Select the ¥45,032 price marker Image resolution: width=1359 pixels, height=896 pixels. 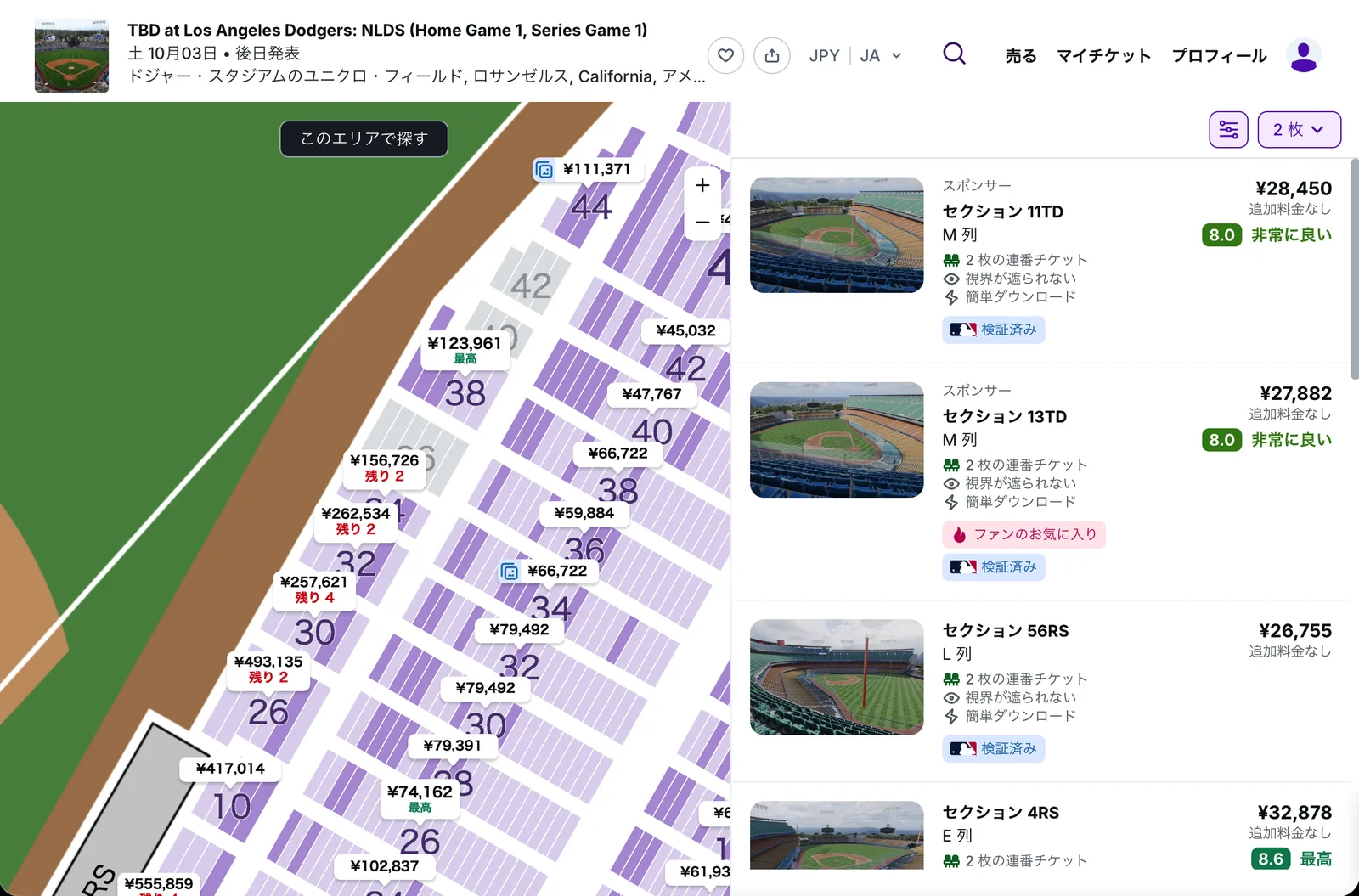(x=685, y=331)
